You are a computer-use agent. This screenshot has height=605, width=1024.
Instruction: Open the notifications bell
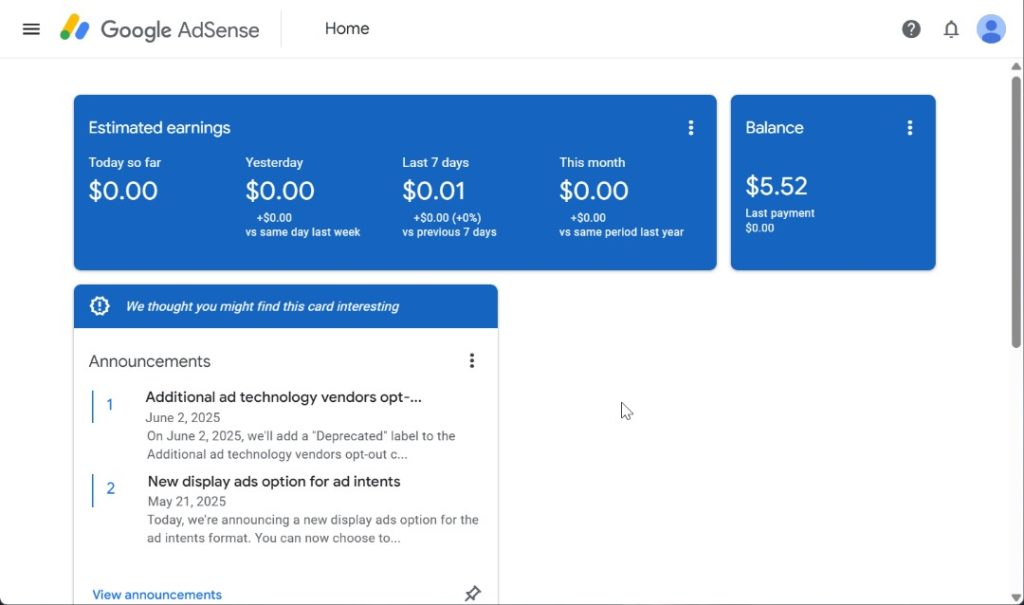click(x=951, y=29)
